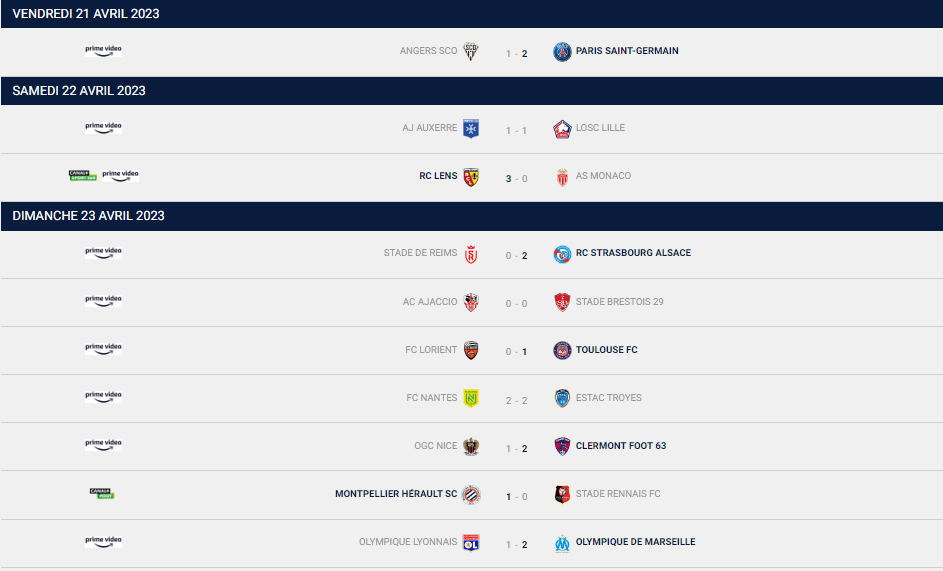Click the RC Strasbourg Alsace crest

(x=562, y=254)
